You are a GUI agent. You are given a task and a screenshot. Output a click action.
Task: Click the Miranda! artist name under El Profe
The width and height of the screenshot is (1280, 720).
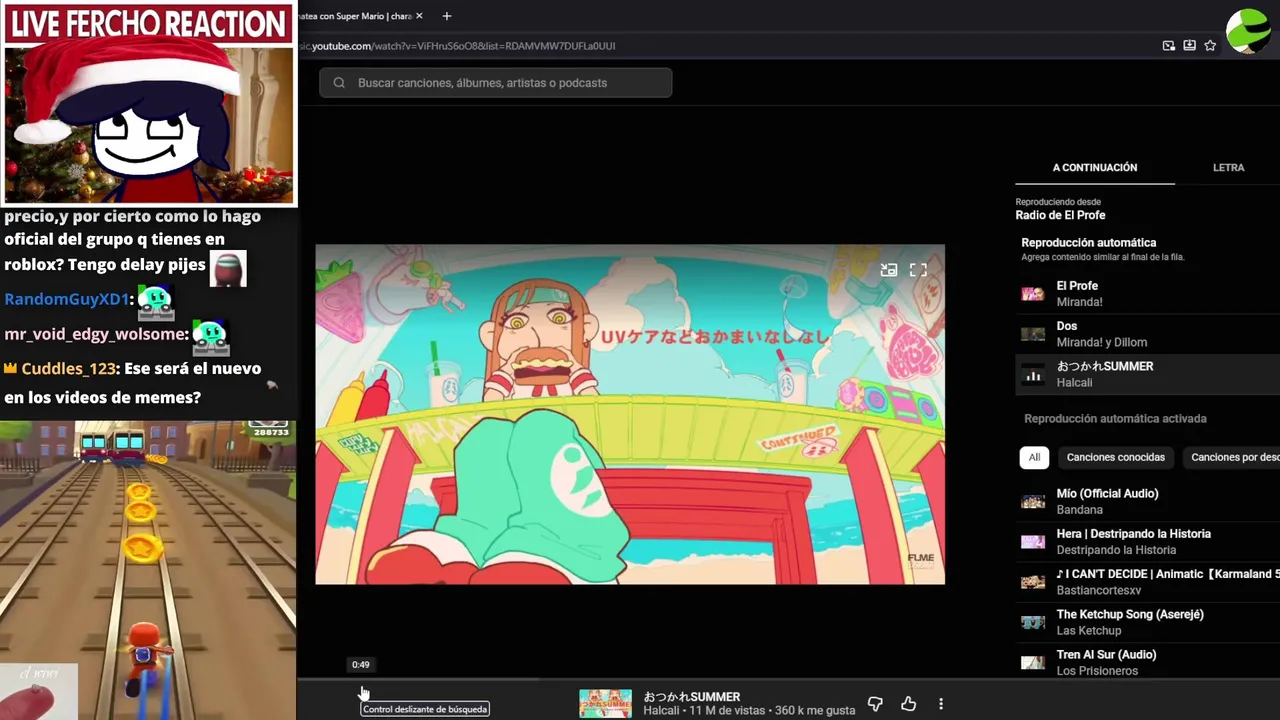click(1080, 302)
